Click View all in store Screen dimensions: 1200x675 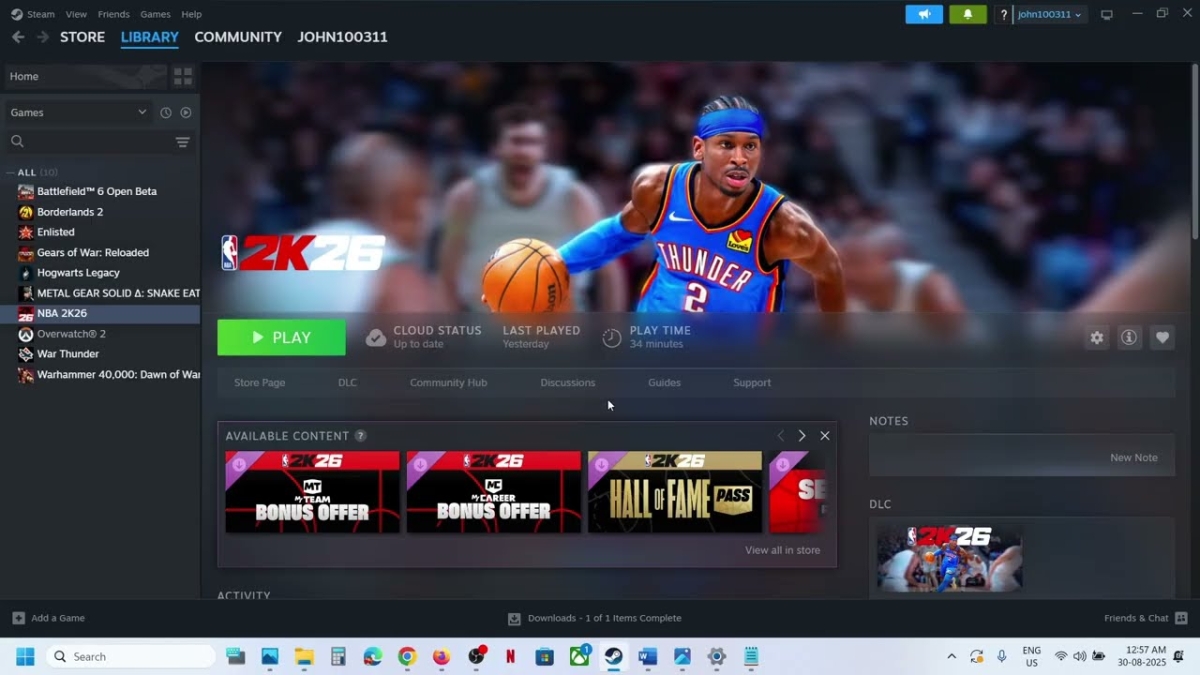tap(782, 550)
